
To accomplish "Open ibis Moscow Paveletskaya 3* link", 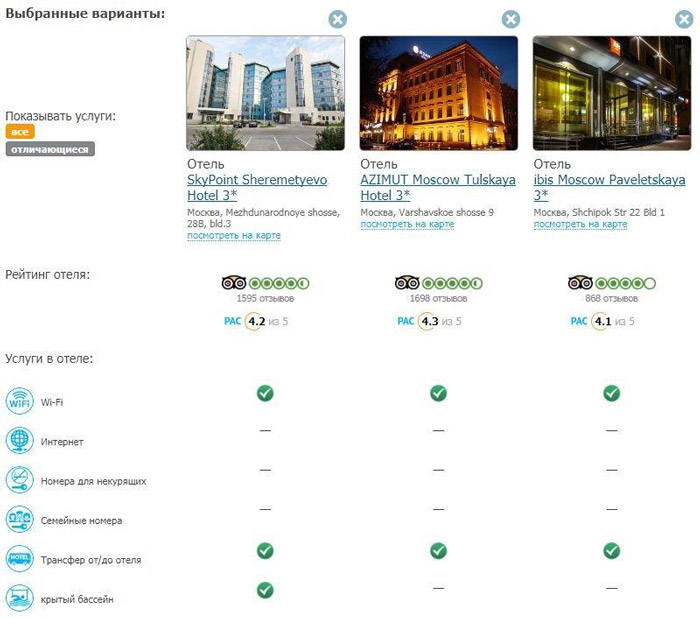I will point(609,187).
